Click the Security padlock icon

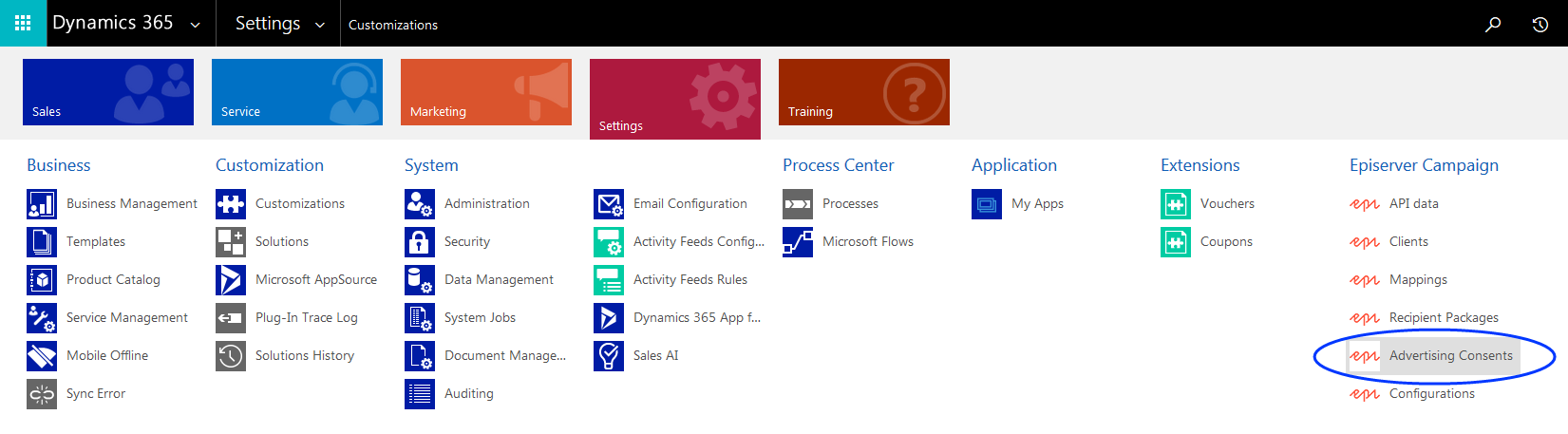tap(419, 242)
